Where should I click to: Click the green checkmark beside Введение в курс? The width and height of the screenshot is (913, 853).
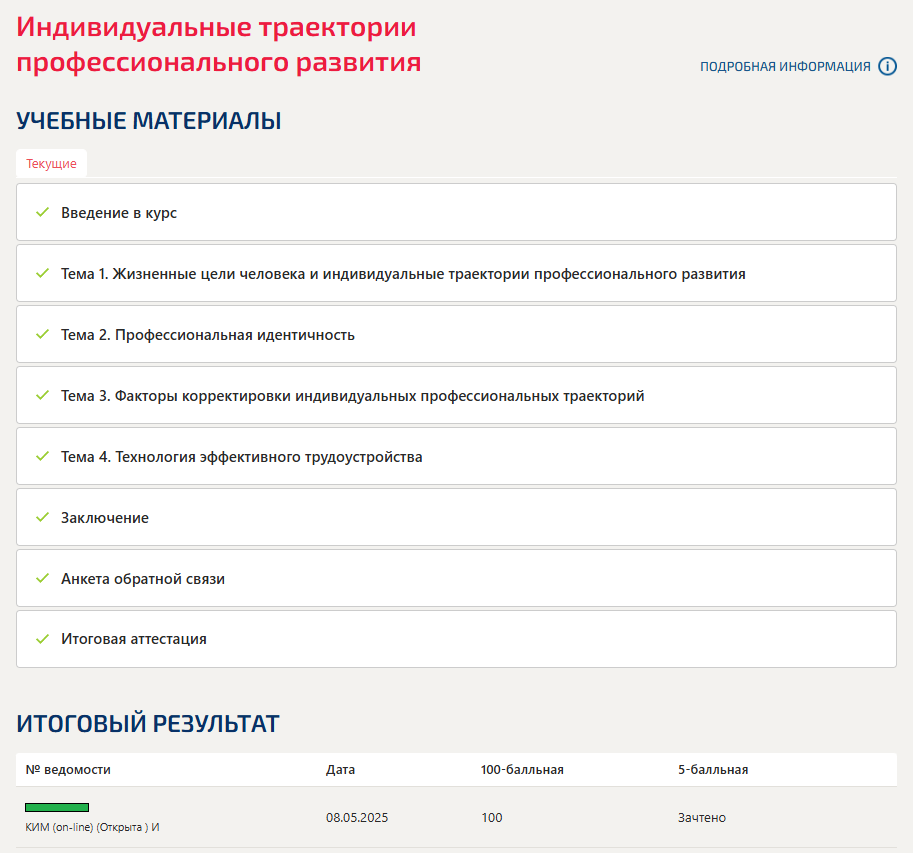tap(43, 212)
